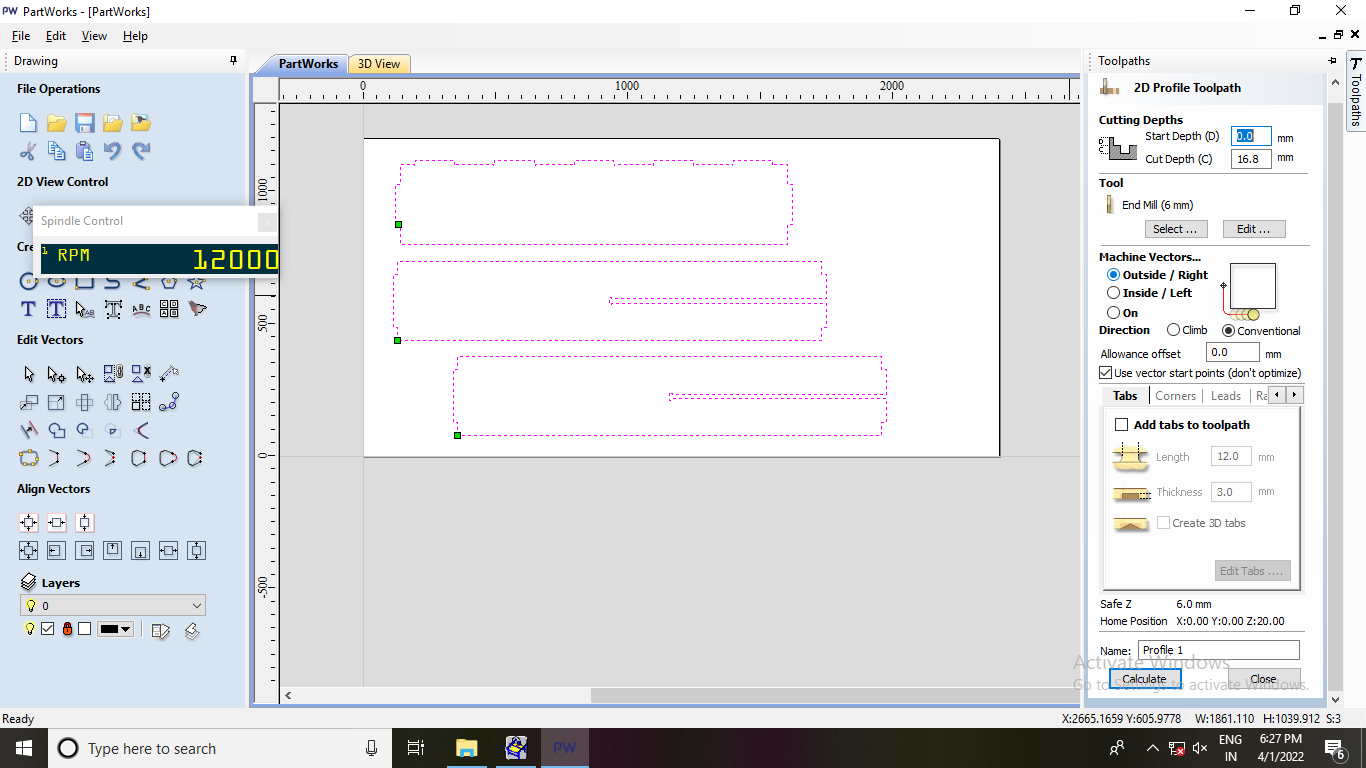Choose the node editing cursor tool
Screen dimensions: 1366x768
[x=57, y=374]
